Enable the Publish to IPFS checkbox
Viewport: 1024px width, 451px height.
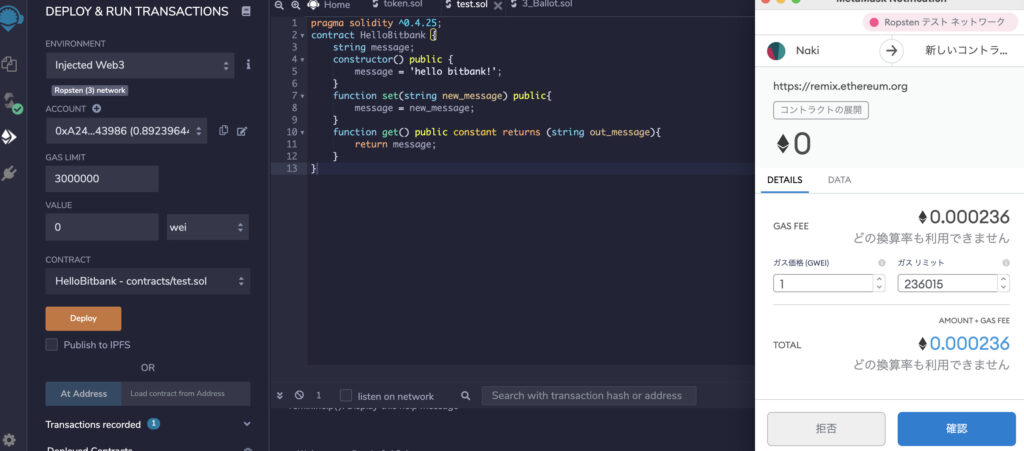[52, 345]
